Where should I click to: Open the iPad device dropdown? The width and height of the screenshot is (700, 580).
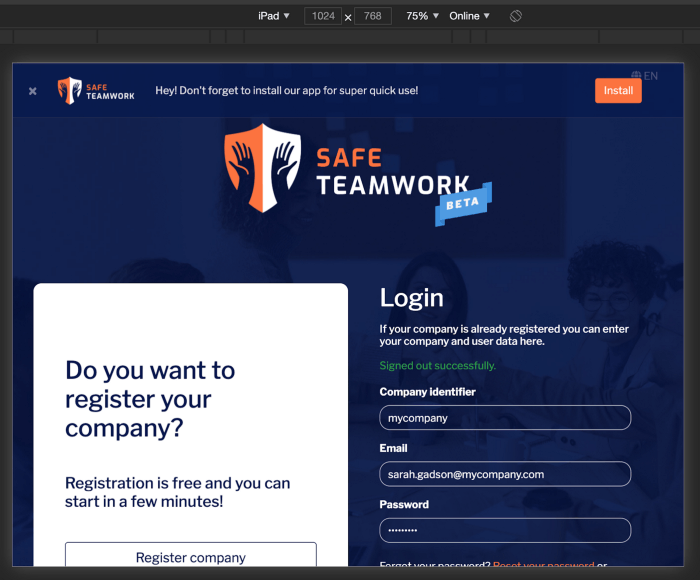(273, 16)
